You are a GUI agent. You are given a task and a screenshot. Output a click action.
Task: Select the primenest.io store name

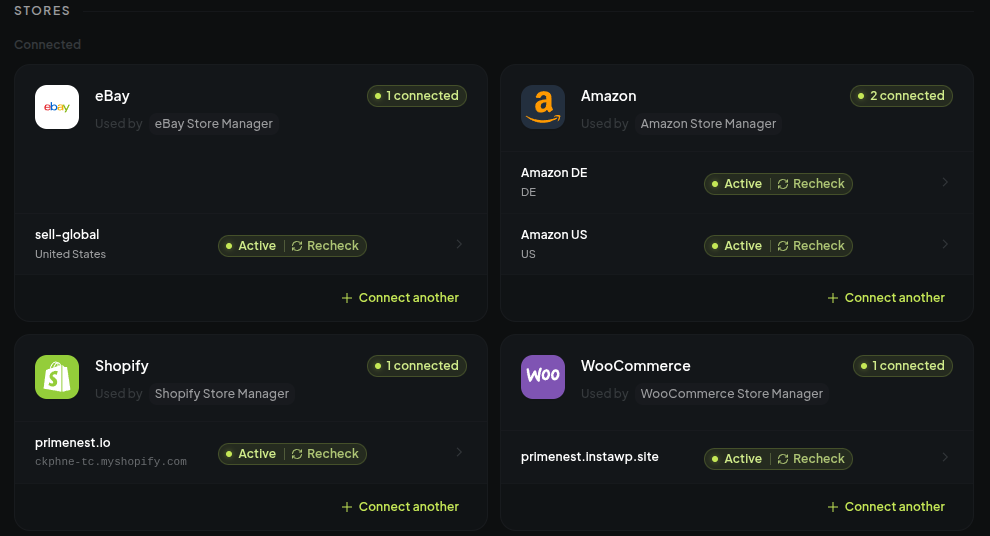tap(73, 443)
